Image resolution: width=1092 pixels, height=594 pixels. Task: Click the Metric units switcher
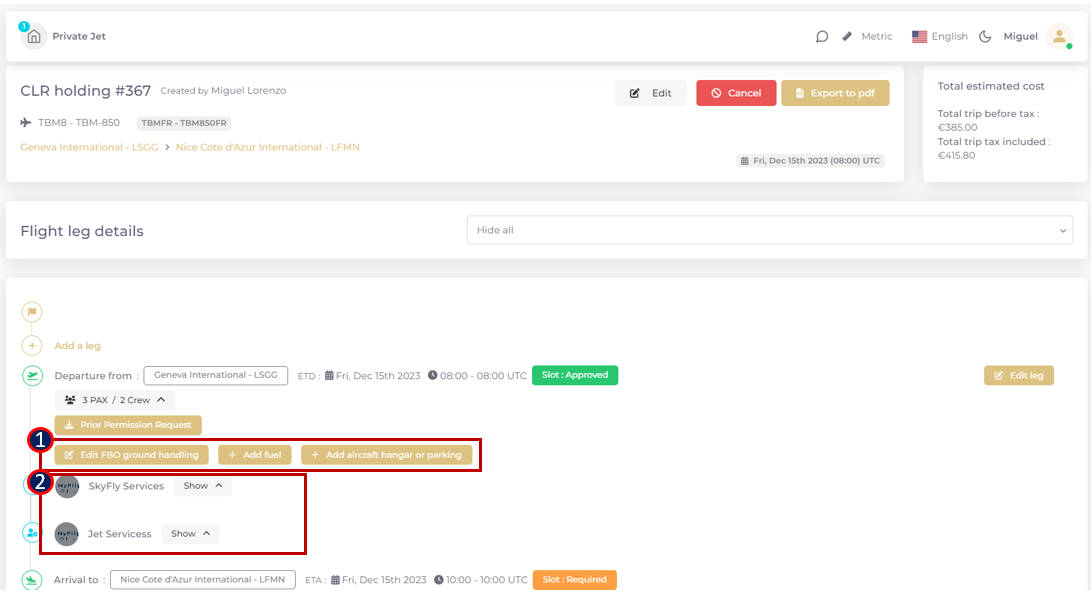coord(867,37)
